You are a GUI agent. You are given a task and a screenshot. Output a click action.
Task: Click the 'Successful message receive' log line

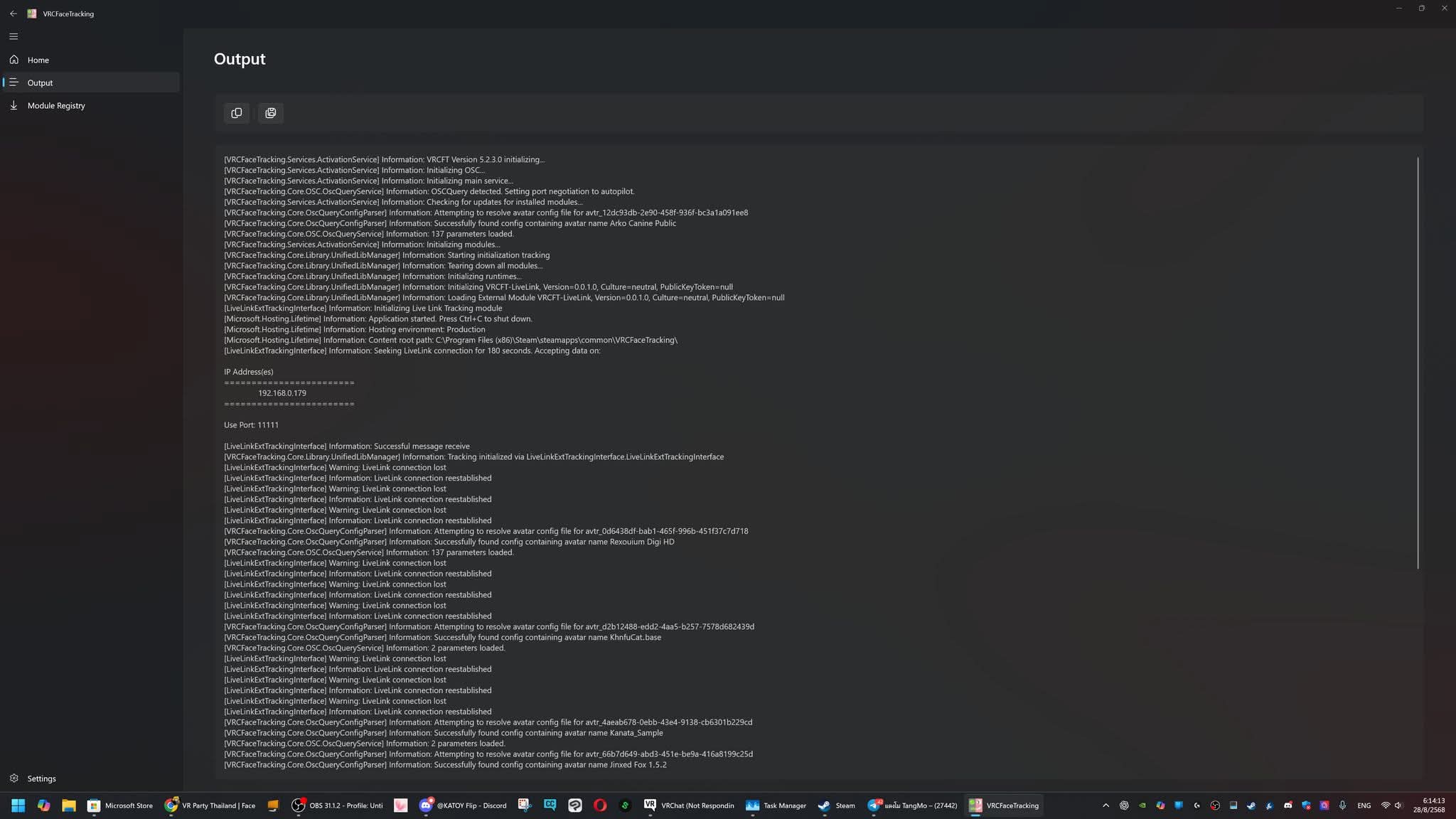click(x=347, y=446)
